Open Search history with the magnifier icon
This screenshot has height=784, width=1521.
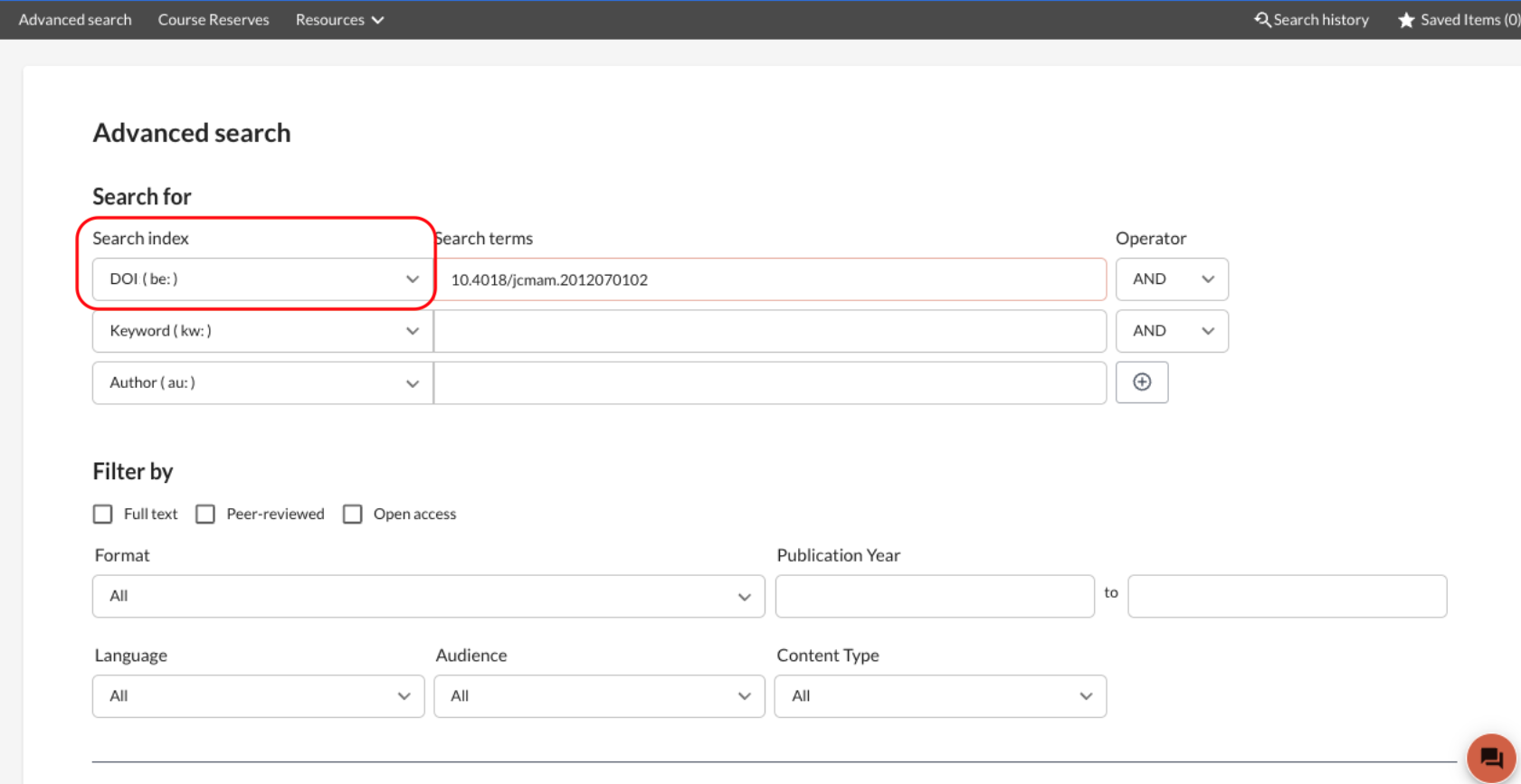[1262, 20]
